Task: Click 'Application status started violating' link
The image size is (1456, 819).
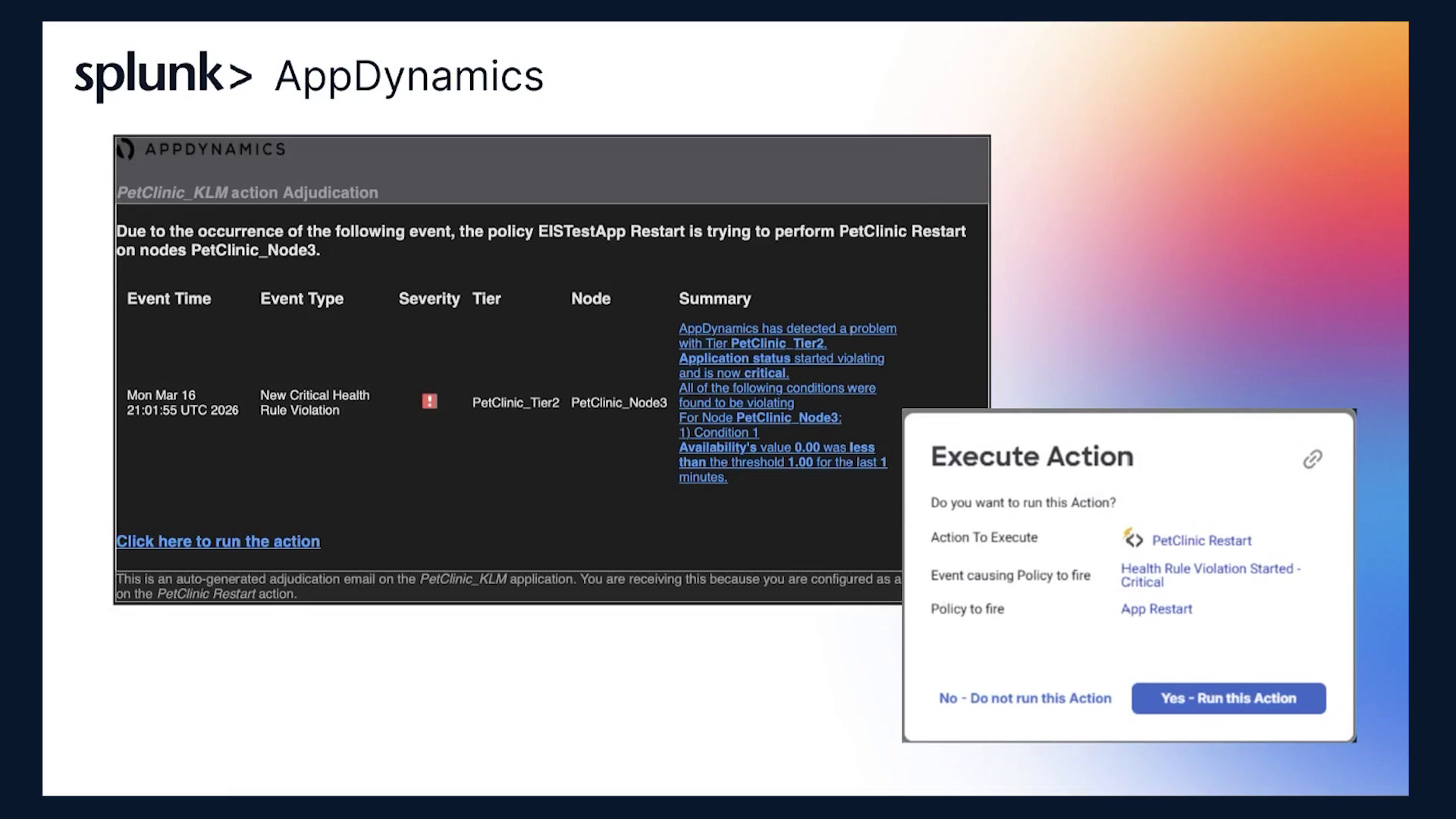Action: (x=781, y=358)
